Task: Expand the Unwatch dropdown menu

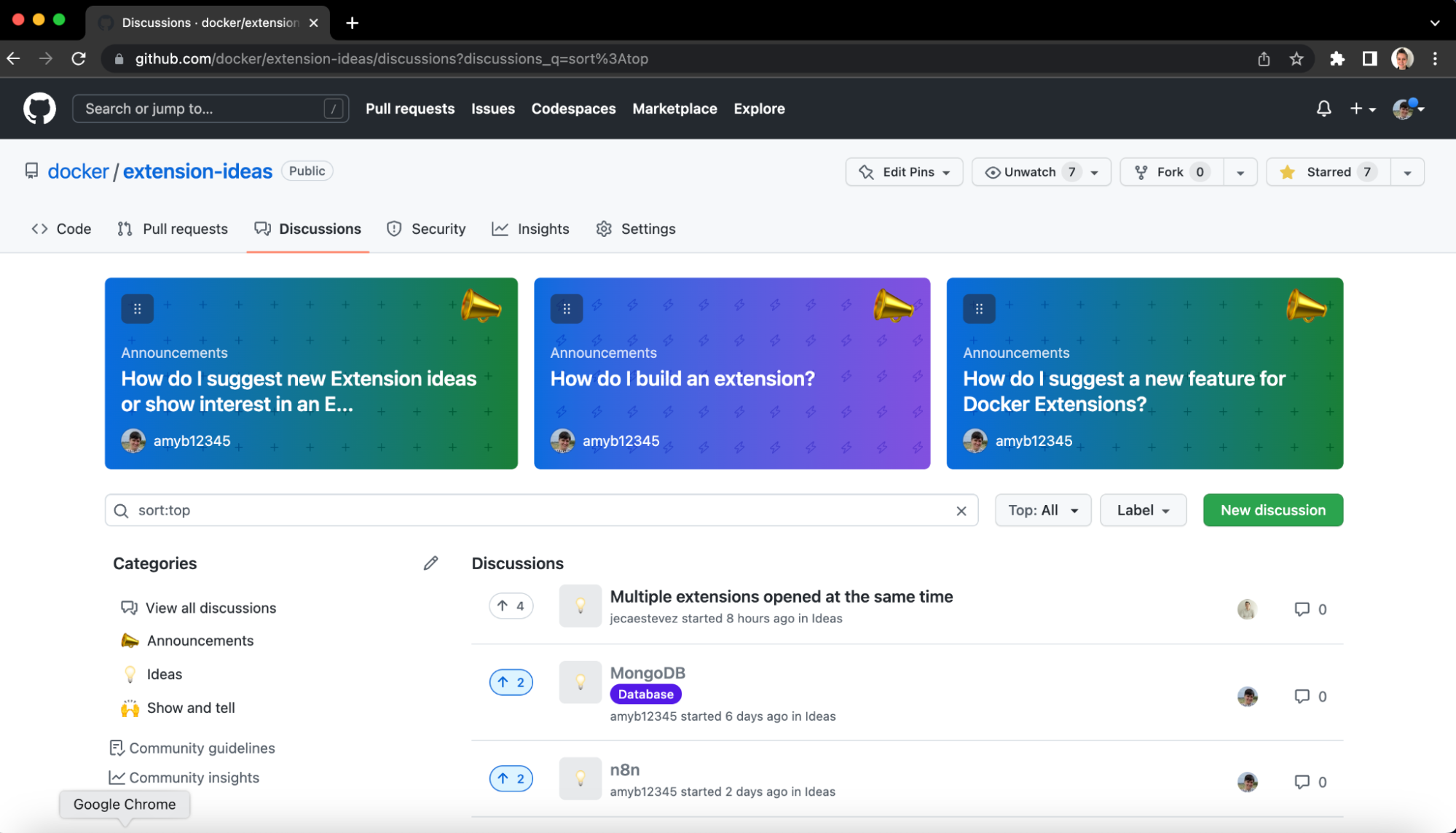Action: 1097,171
